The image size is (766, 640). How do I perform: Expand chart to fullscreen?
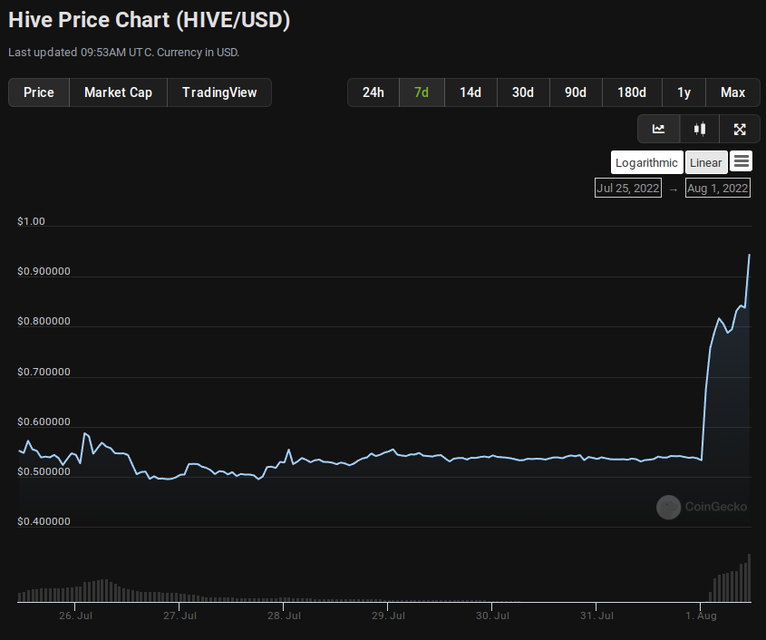click(x=739, y=129)
